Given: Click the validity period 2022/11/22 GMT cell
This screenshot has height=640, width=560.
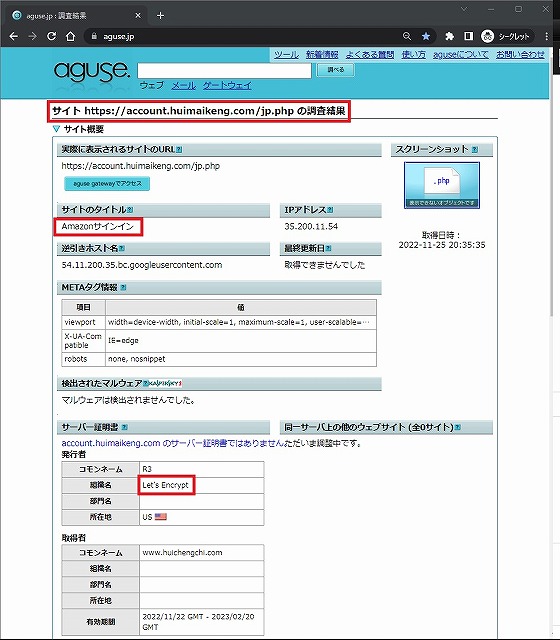Looking at the screenshot, I should click(202, 622).
